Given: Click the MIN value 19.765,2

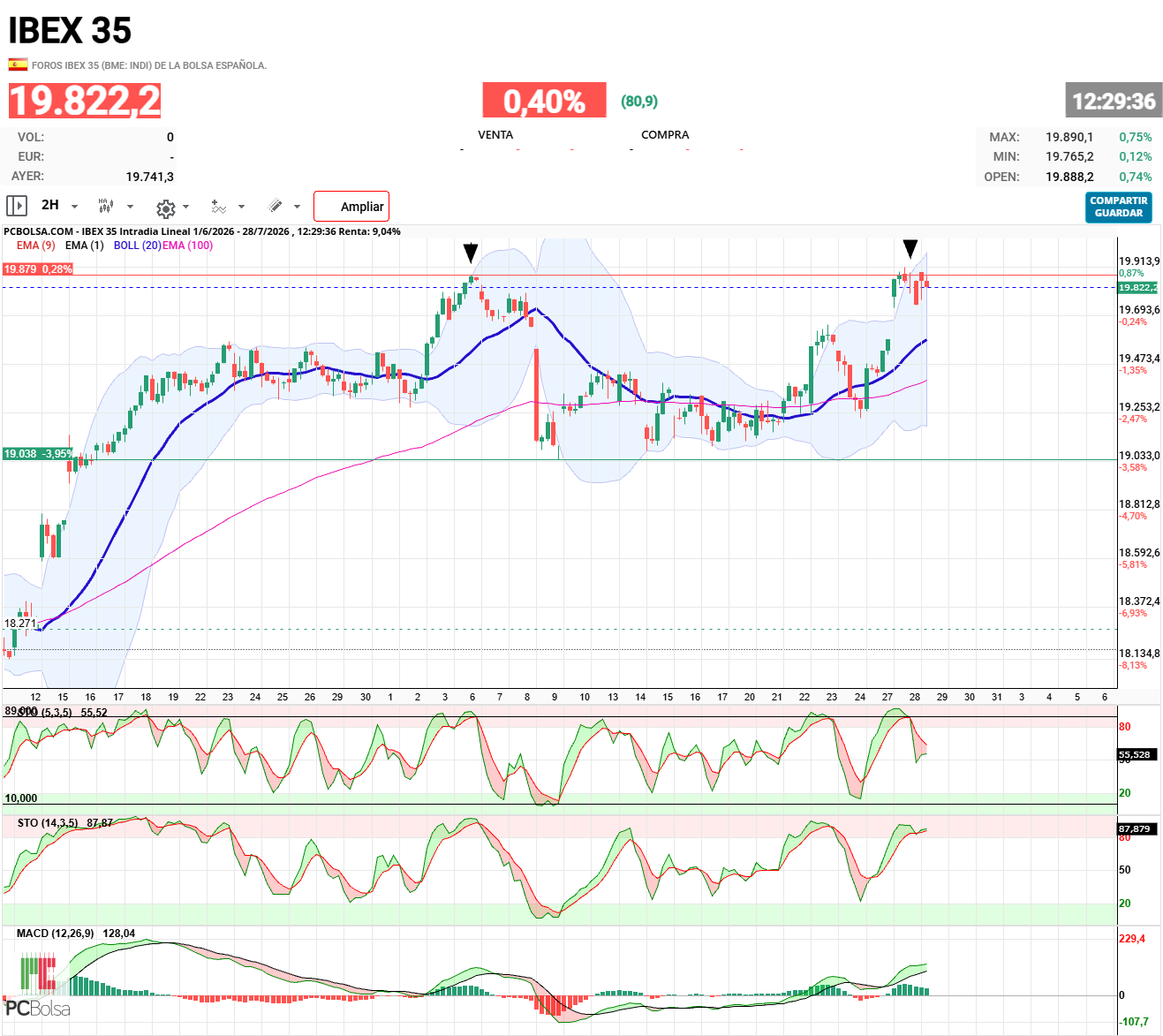Looking at the screenshot, I should pos(1069,156).
